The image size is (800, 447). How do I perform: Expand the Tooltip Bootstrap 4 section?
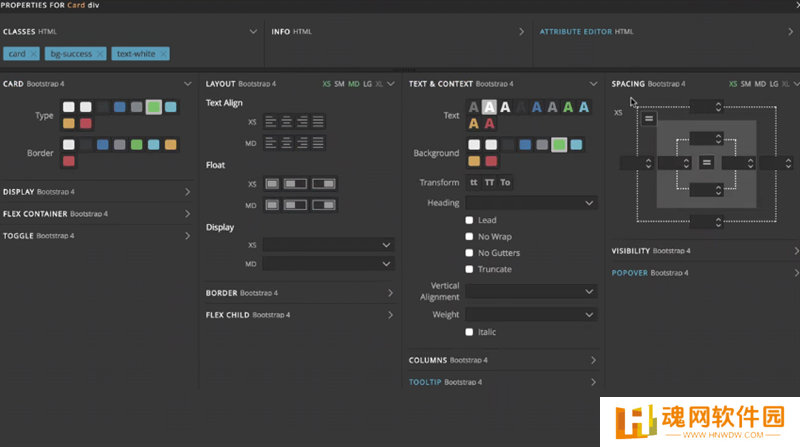593,382
